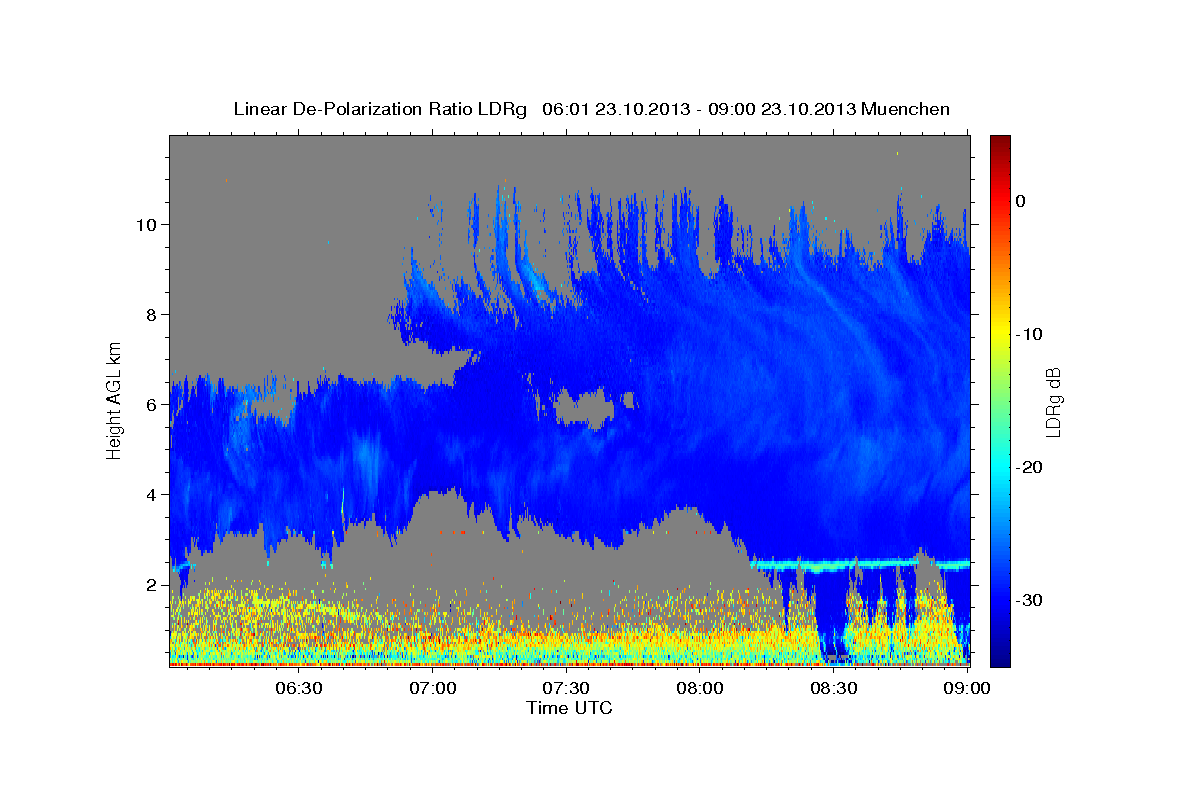Click the 'Height AGL km' axis title
The width and height of the screenshot is (1200, 800).
click(115, 400)
